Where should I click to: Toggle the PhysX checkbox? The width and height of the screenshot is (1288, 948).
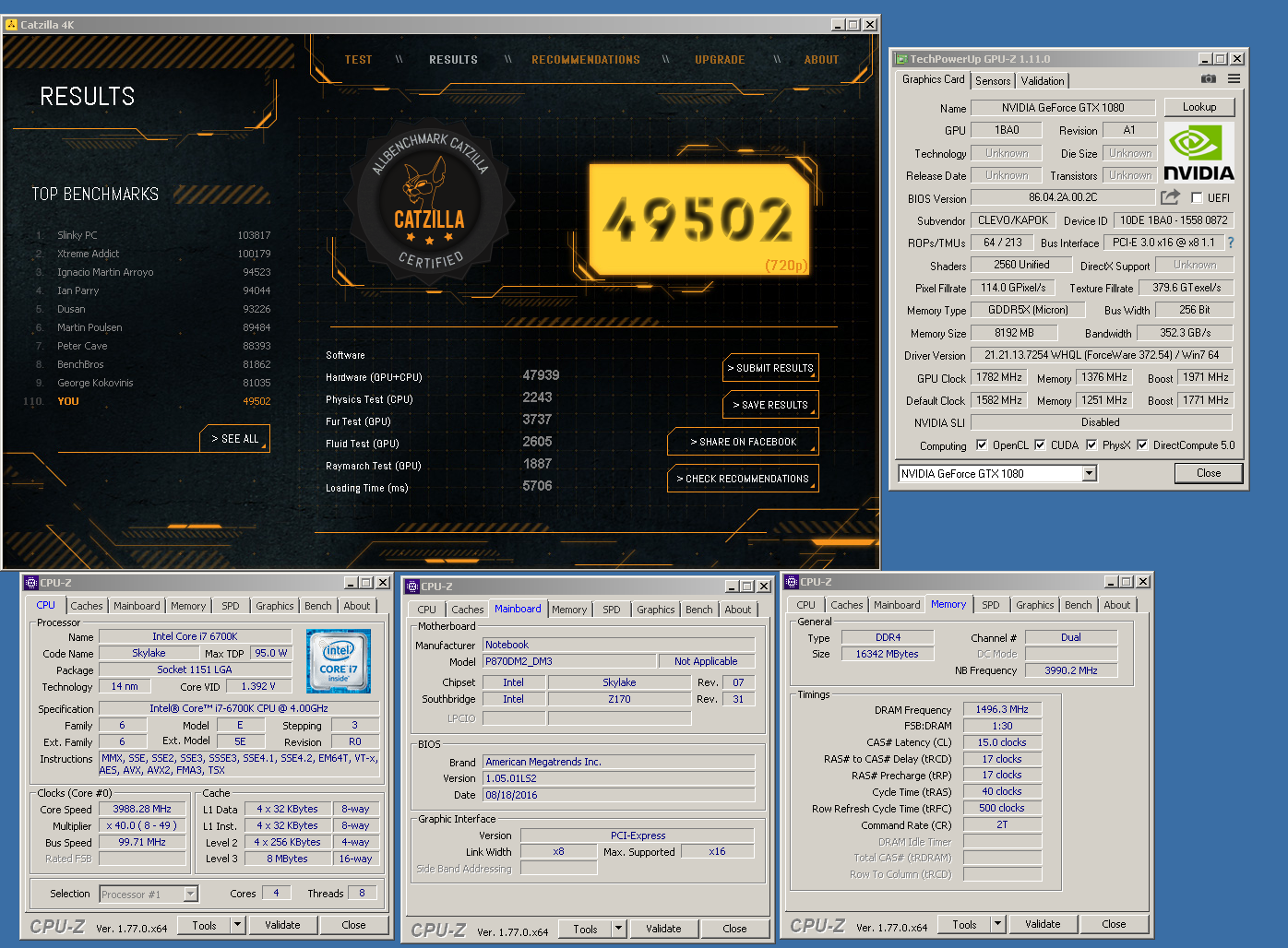pyautogui.click(x=1091, y=444)
